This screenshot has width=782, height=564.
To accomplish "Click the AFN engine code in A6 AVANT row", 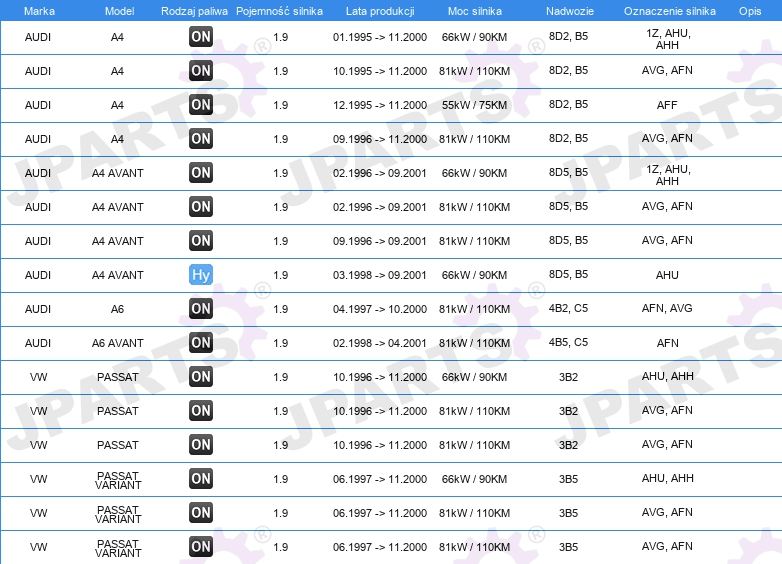I will click(667, 343).
